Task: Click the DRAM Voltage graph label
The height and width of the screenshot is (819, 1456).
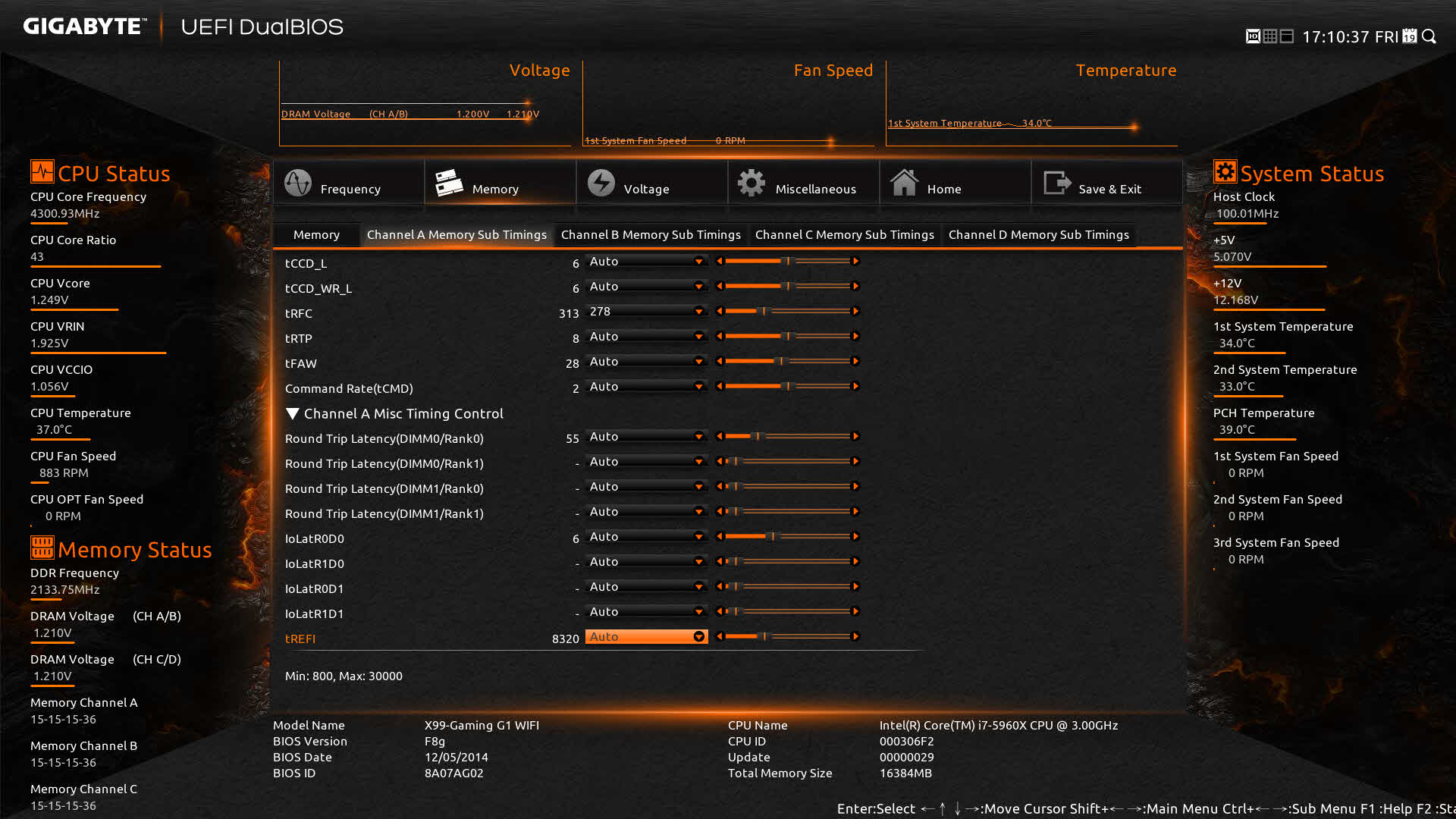Action: pos(315,114)
